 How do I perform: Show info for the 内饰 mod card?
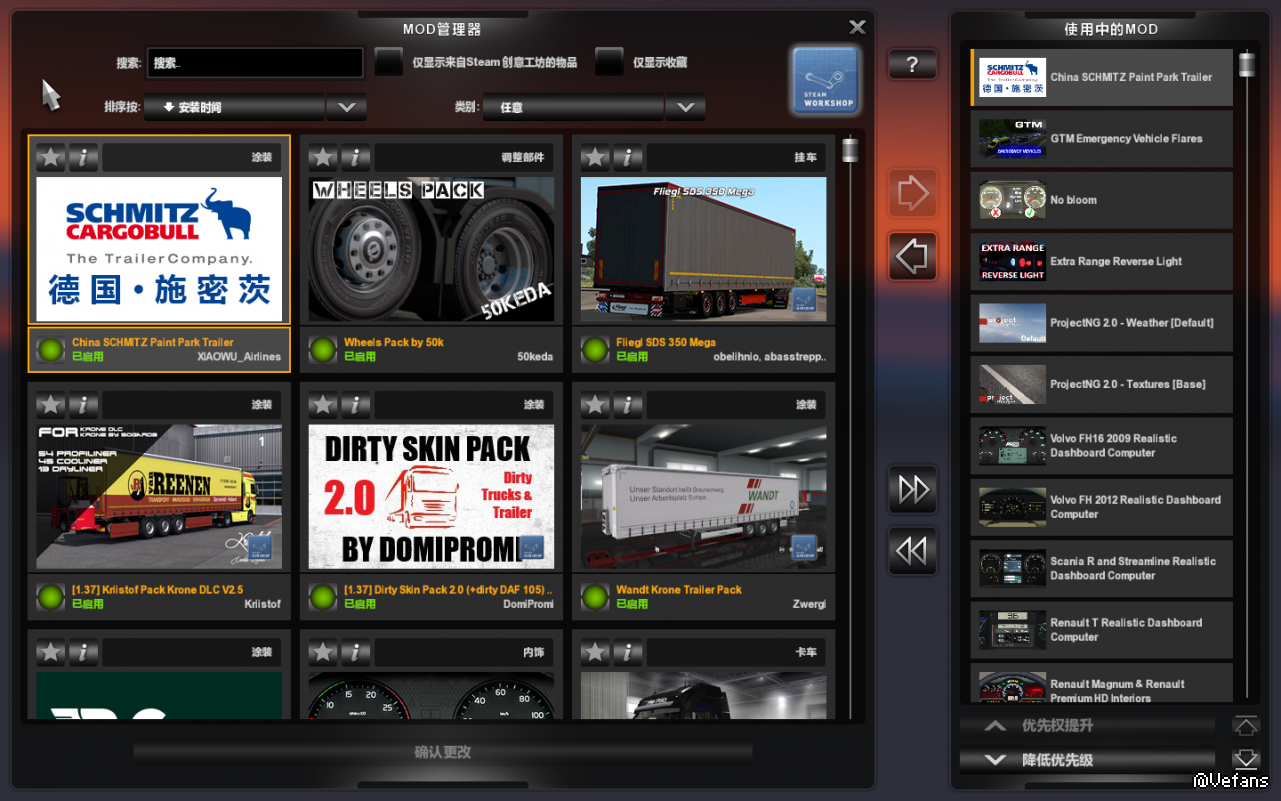click(x=355, y=652)
